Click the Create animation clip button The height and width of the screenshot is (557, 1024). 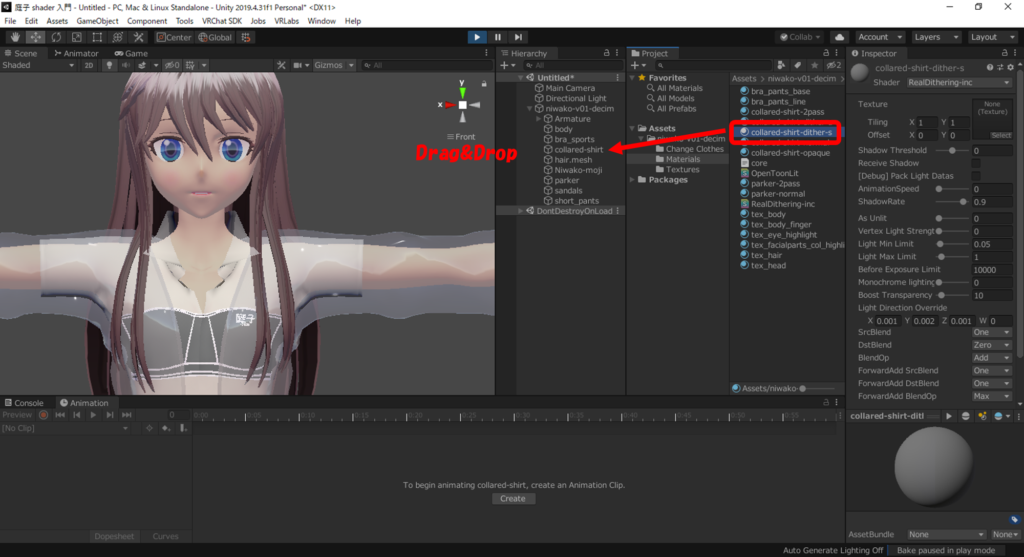pos(512,498)
